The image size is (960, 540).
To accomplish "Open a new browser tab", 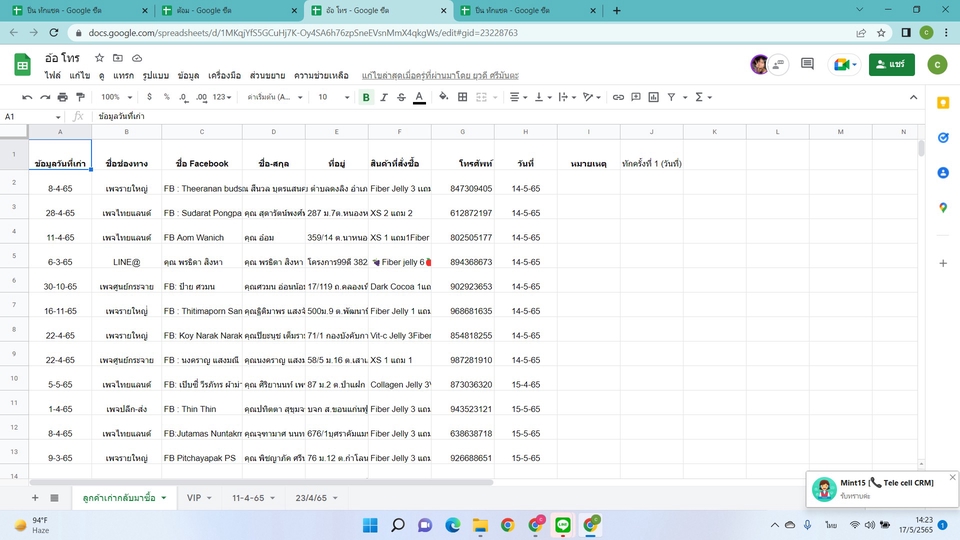I will (617, 10).
